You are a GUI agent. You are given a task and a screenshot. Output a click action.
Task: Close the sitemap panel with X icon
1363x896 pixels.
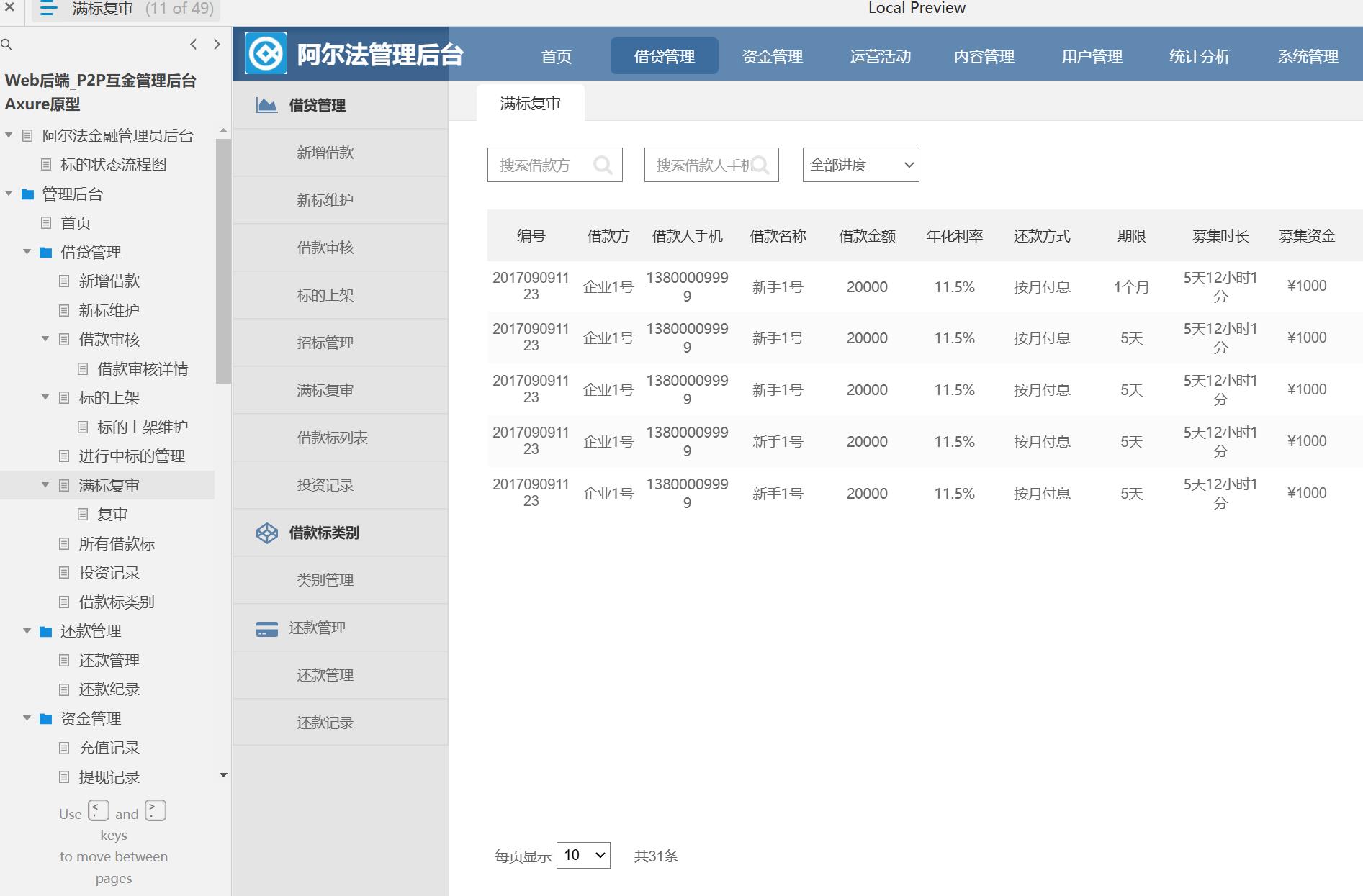click(x=10, y=8)
